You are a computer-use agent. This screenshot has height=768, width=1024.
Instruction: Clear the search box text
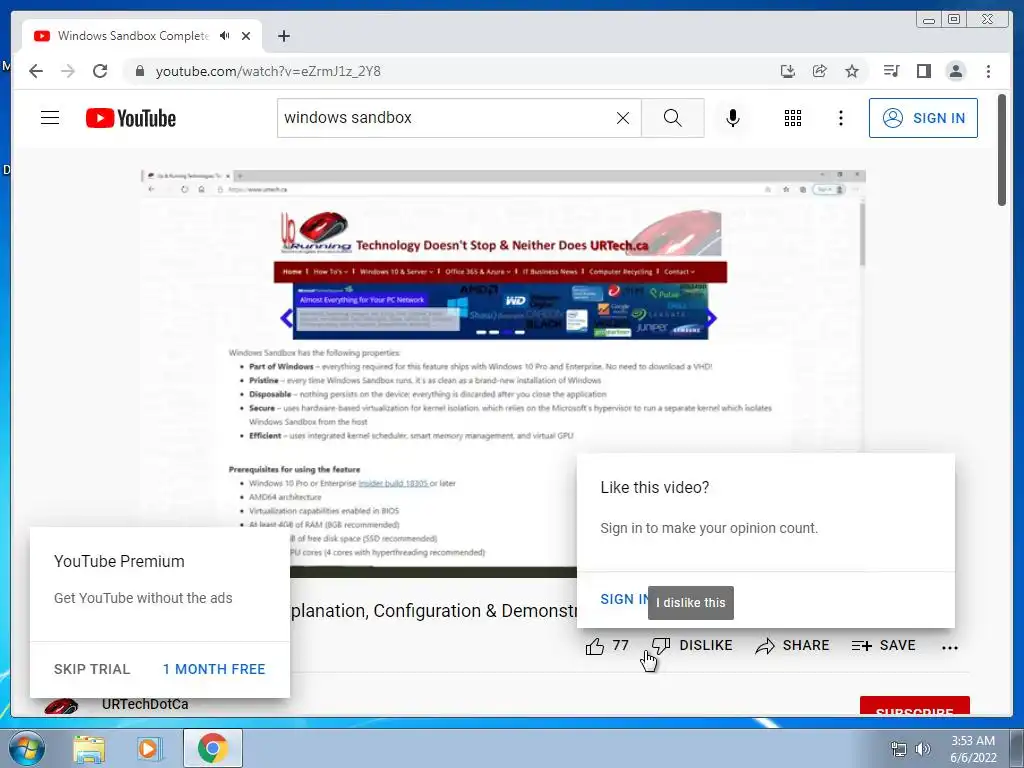(x=623, y=118)
